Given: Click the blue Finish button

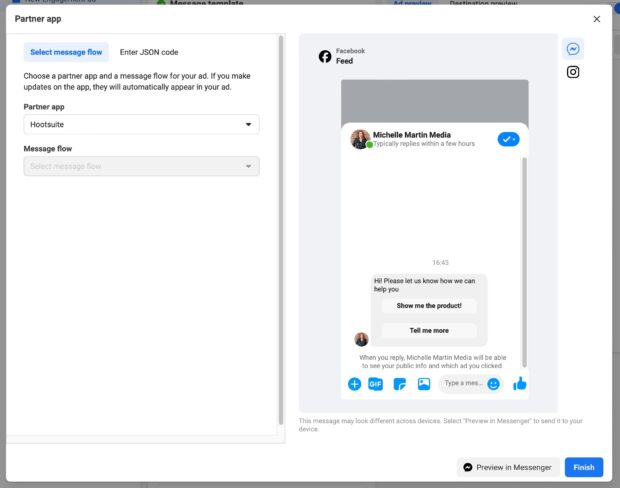Looking at the screenshot, I should (584, 467).
